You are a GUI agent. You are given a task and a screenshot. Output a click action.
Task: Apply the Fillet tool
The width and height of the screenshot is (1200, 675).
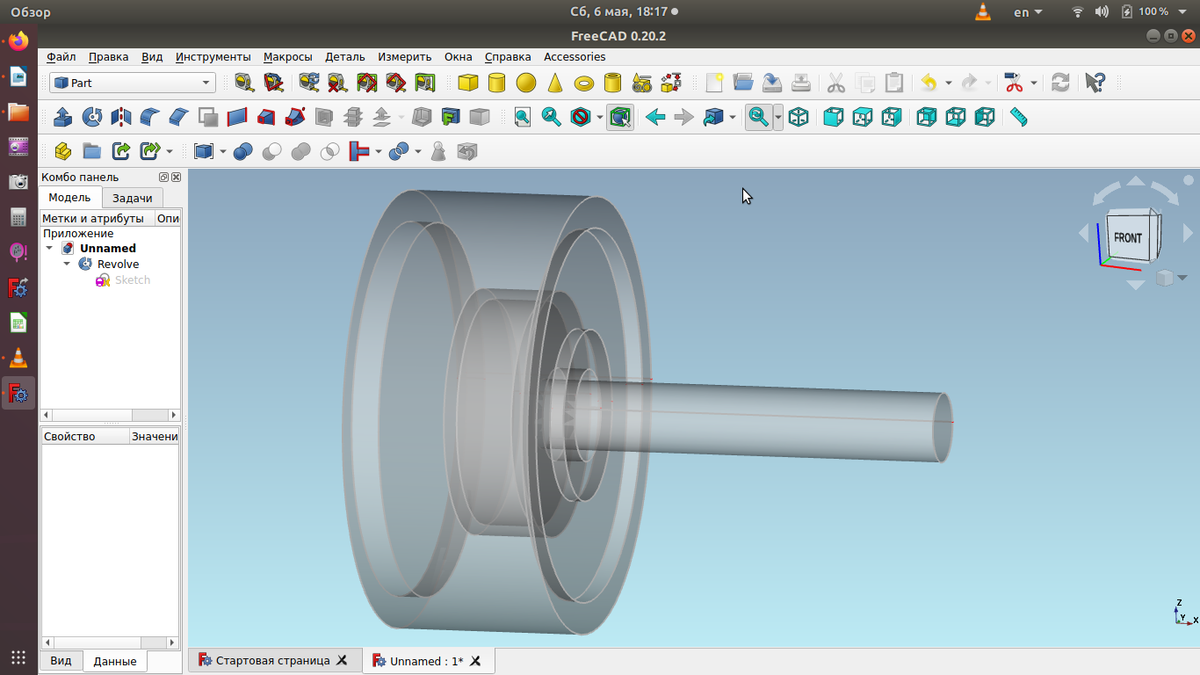150,117
